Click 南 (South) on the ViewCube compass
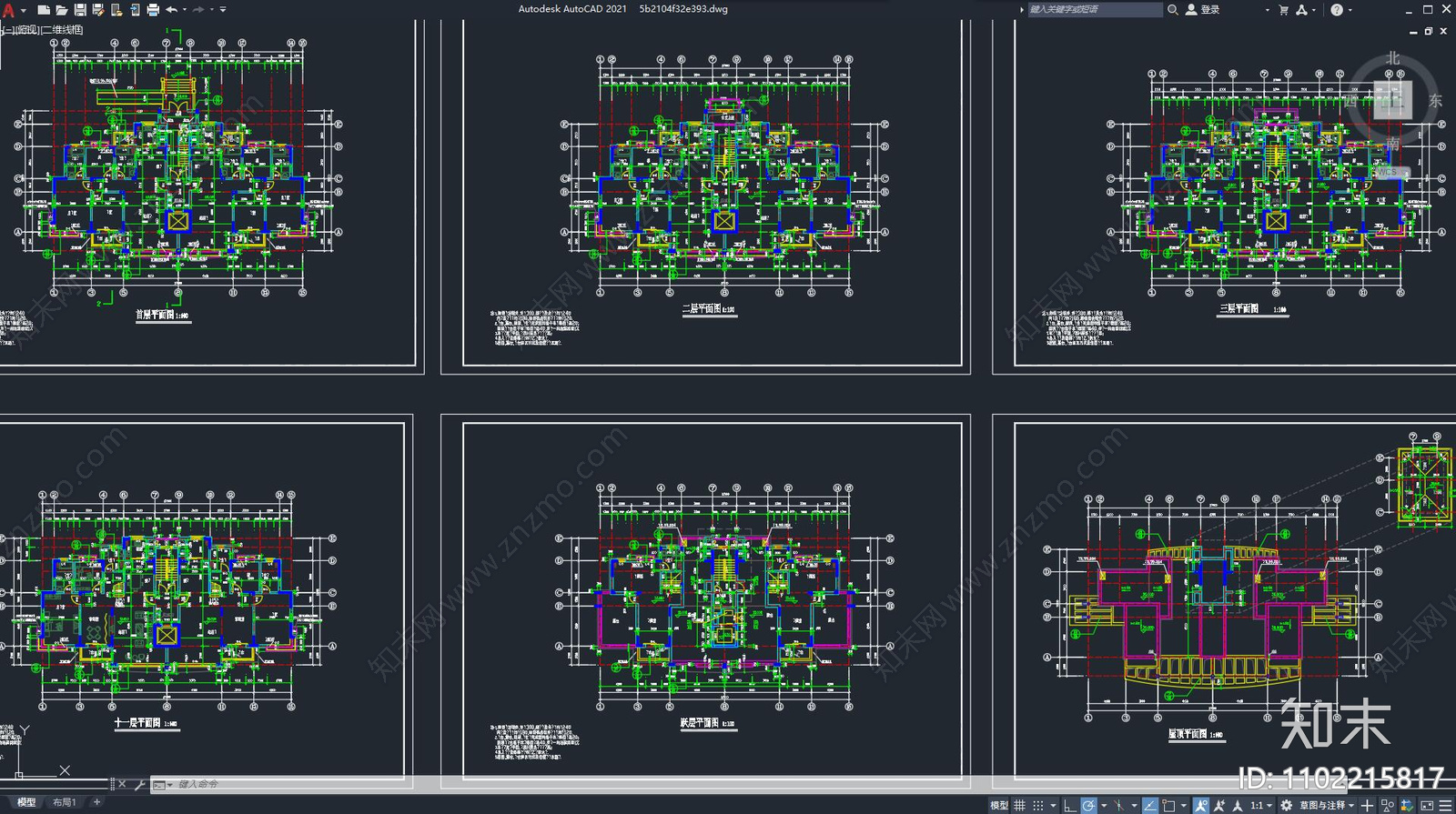 click(1392, 144)
